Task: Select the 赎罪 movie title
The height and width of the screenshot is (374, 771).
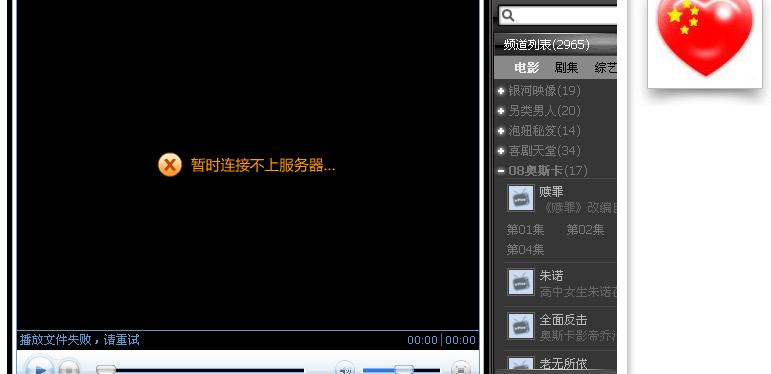Action: 551,192
